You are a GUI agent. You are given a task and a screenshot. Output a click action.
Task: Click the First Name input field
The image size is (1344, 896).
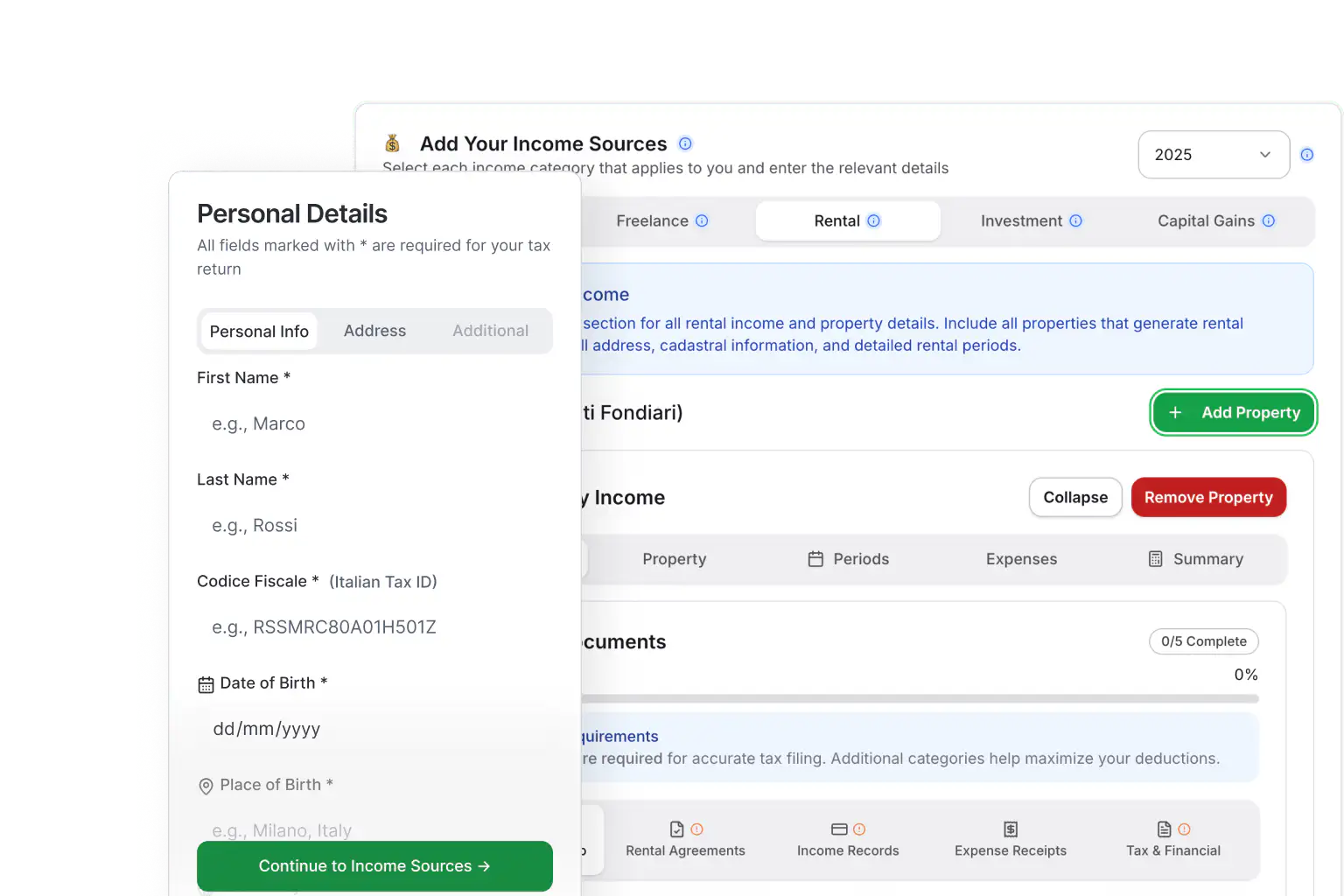tap(374, 423)
